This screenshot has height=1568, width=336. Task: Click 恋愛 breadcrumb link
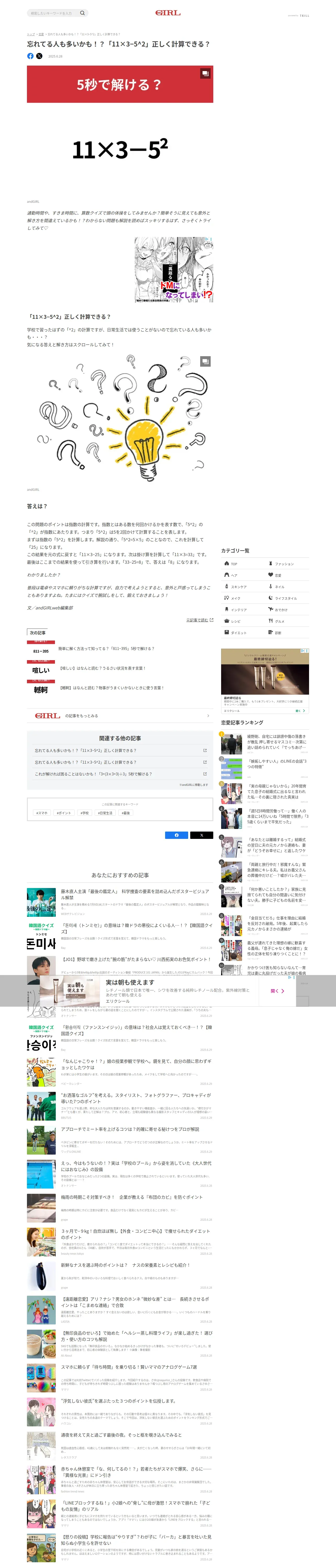(41, 34)
